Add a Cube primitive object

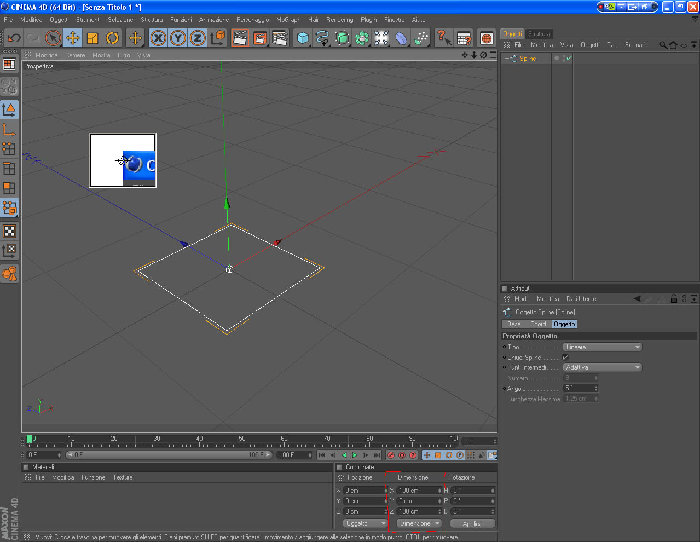point(303,38)
